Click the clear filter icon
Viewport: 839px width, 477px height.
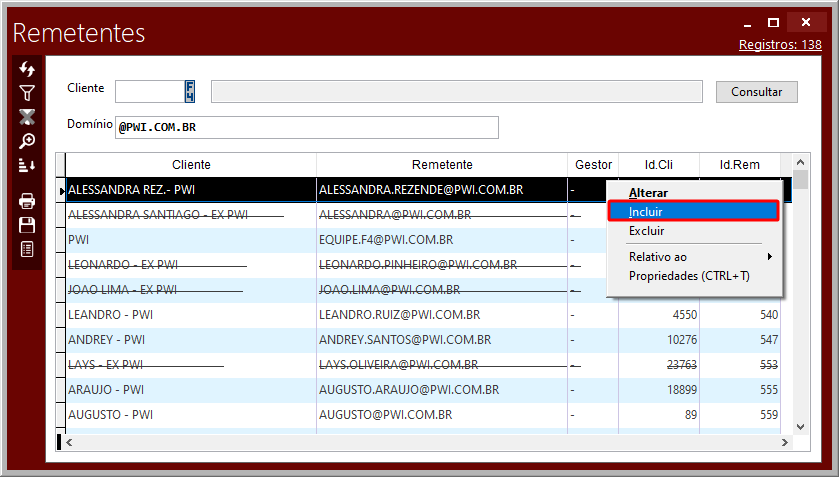(x=27, y=117)
